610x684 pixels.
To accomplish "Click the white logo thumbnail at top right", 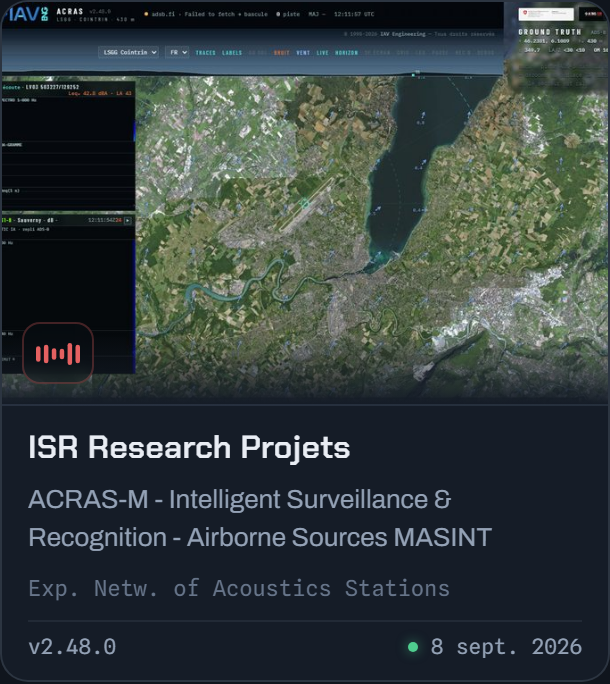I will 546,14.
